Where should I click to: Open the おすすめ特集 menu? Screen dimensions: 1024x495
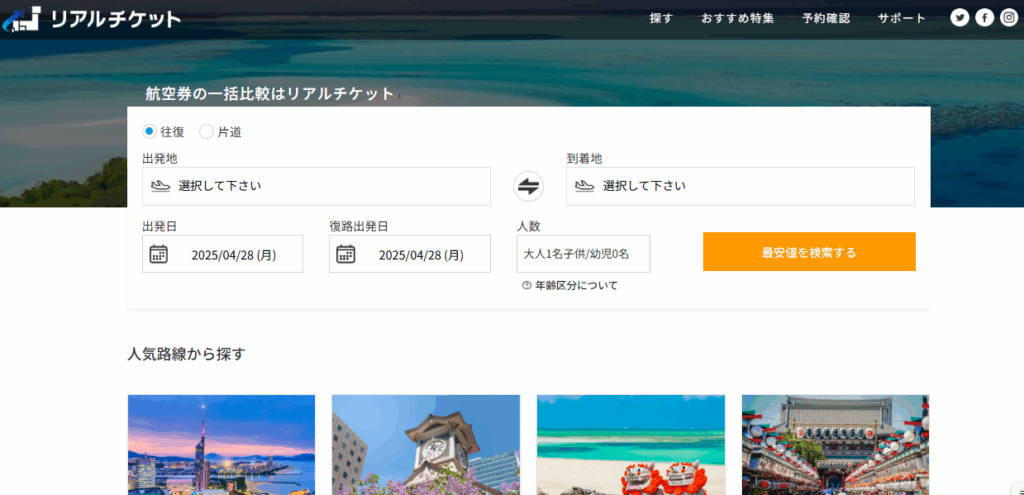738,18
